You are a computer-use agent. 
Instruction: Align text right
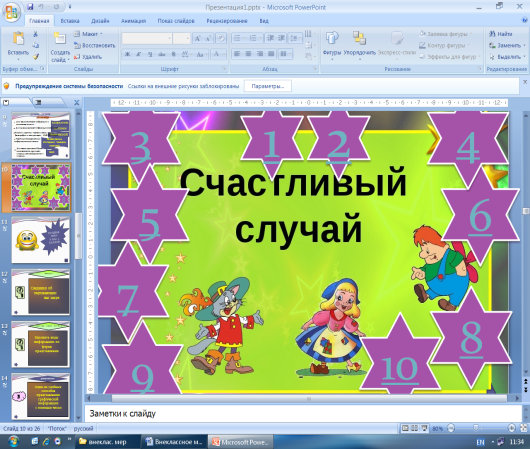pos(260,54)
